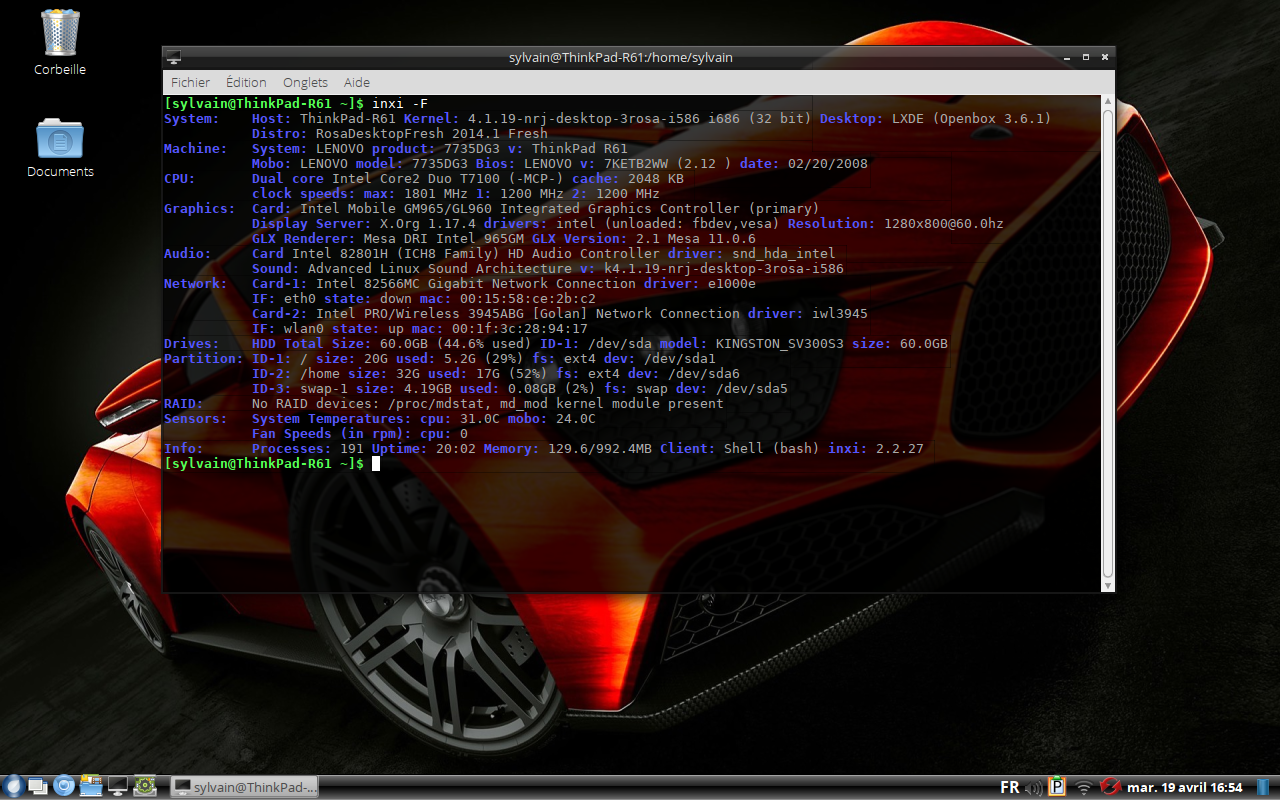Switch the FR keyboard layout indicator

1010,787
